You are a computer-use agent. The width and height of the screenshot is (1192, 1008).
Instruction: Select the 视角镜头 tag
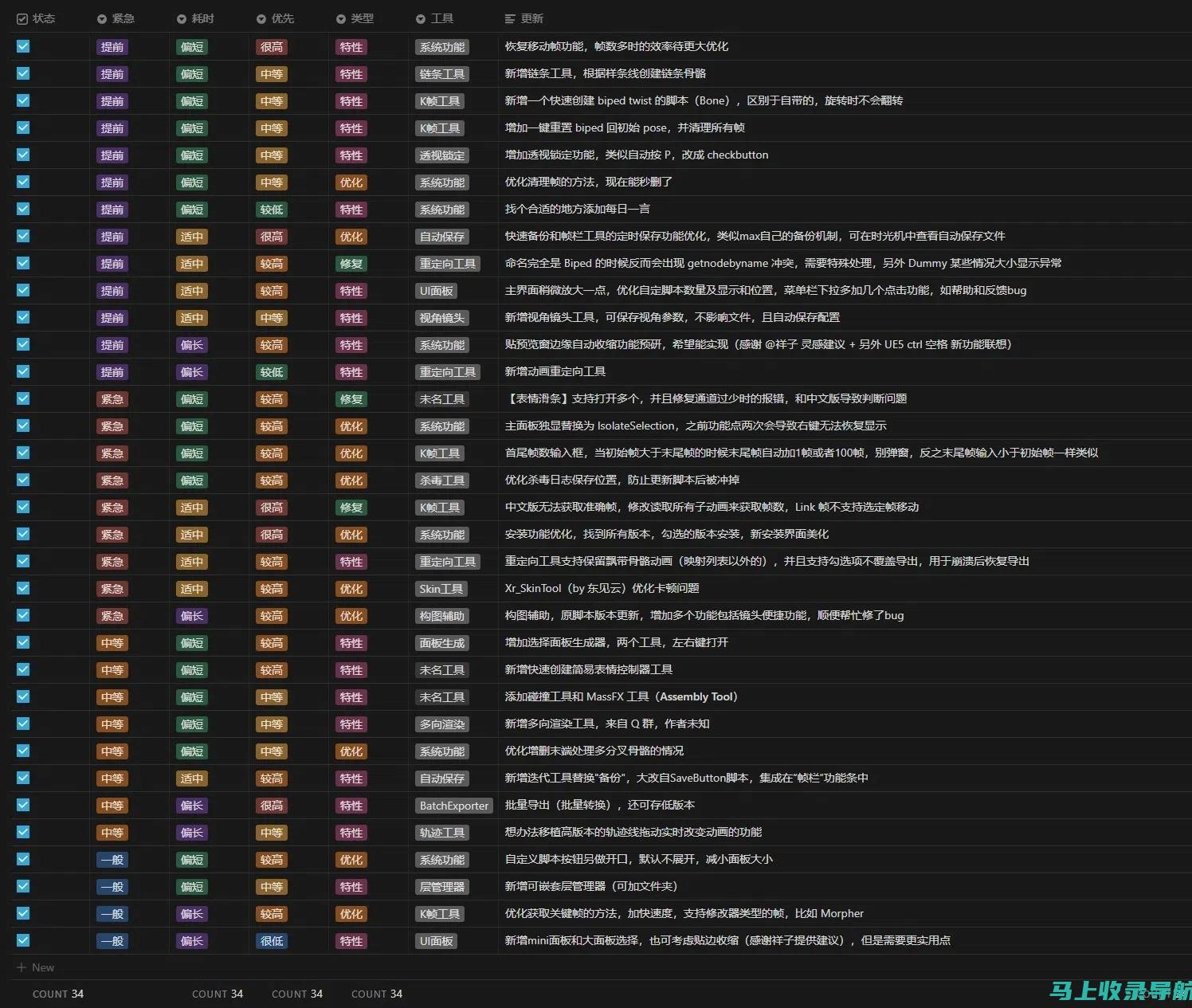[x=442, y=318]
